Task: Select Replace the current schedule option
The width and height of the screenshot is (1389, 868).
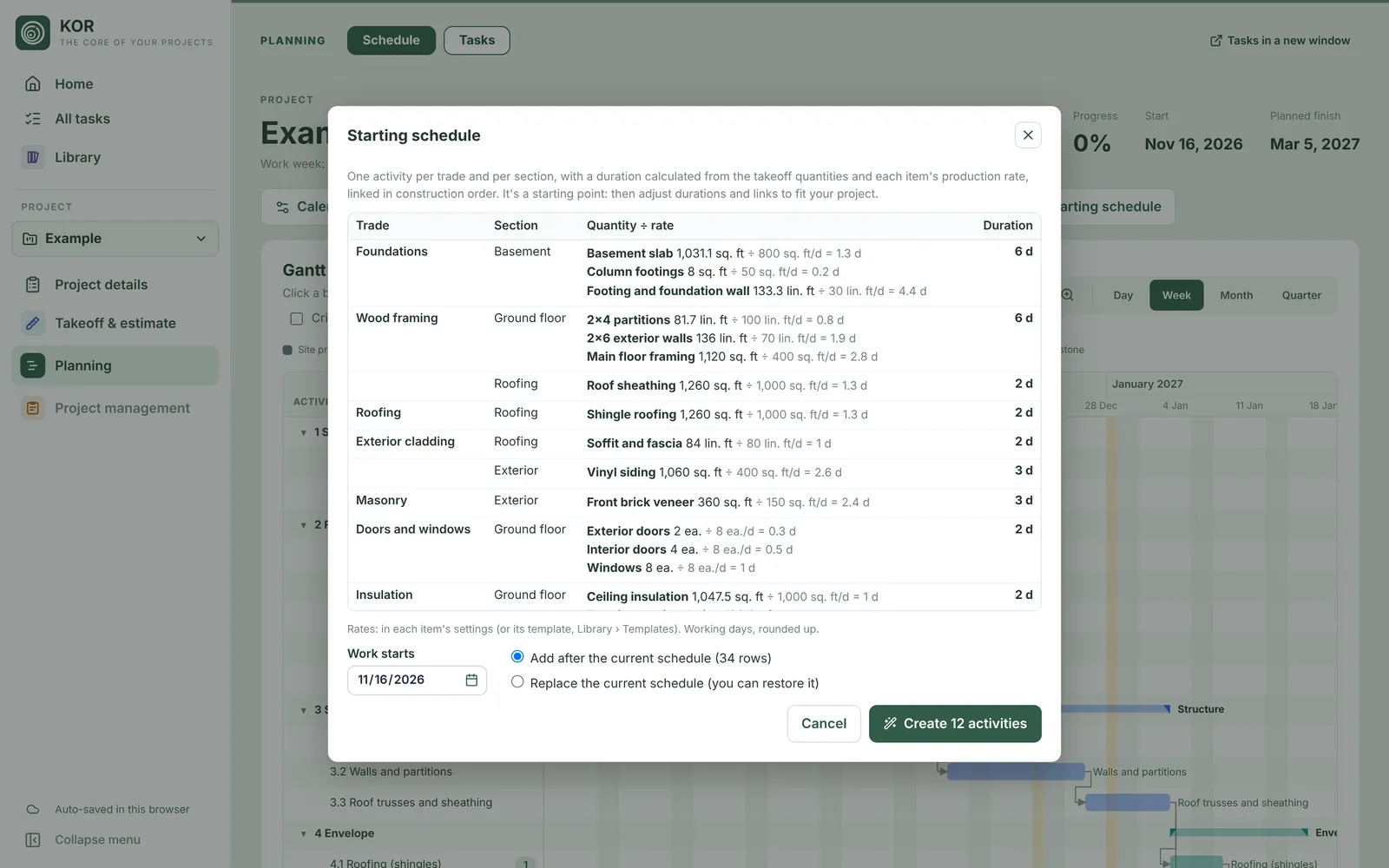Action: (x=517, y=682)
